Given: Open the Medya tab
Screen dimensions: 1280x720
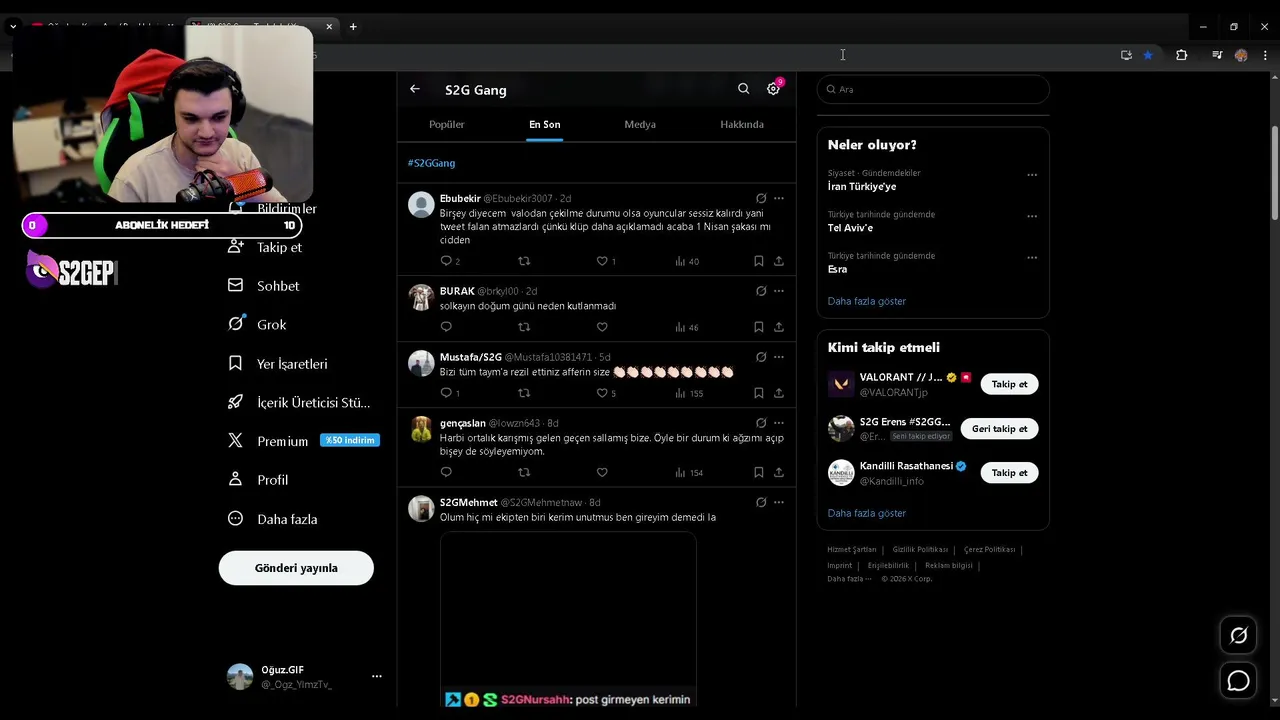Looking at the screenshot, I should coord(640,124).
